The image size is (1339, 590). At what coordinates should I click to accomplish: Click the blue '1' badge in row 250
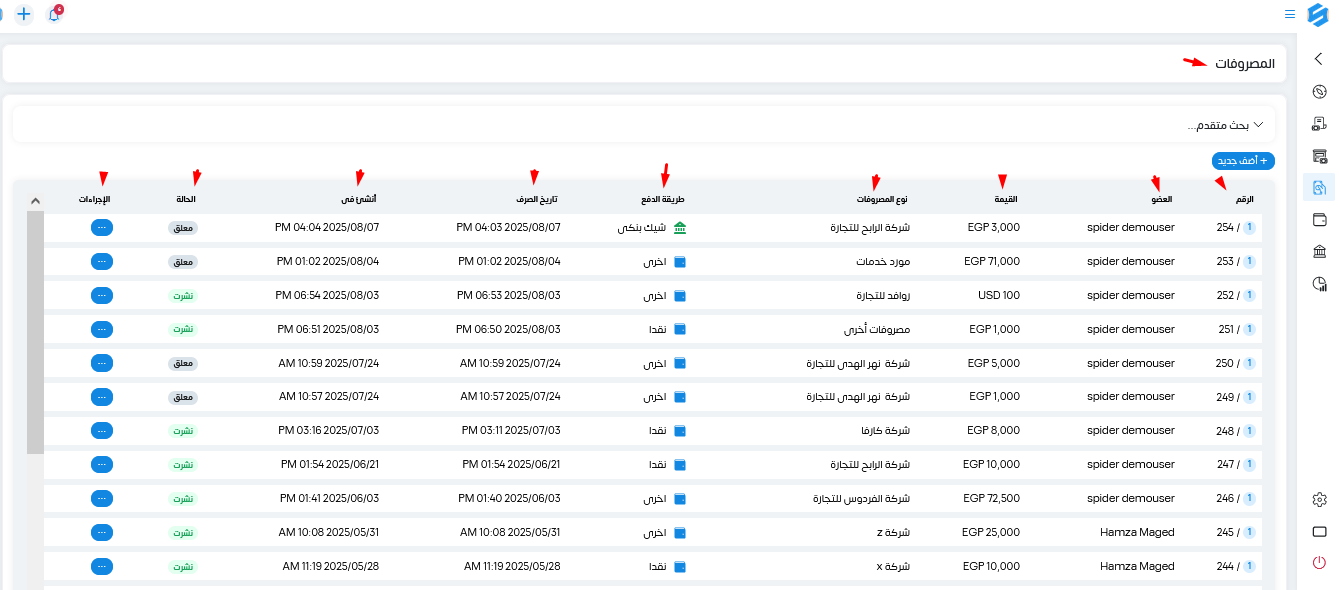click(x=1249, y=363)
